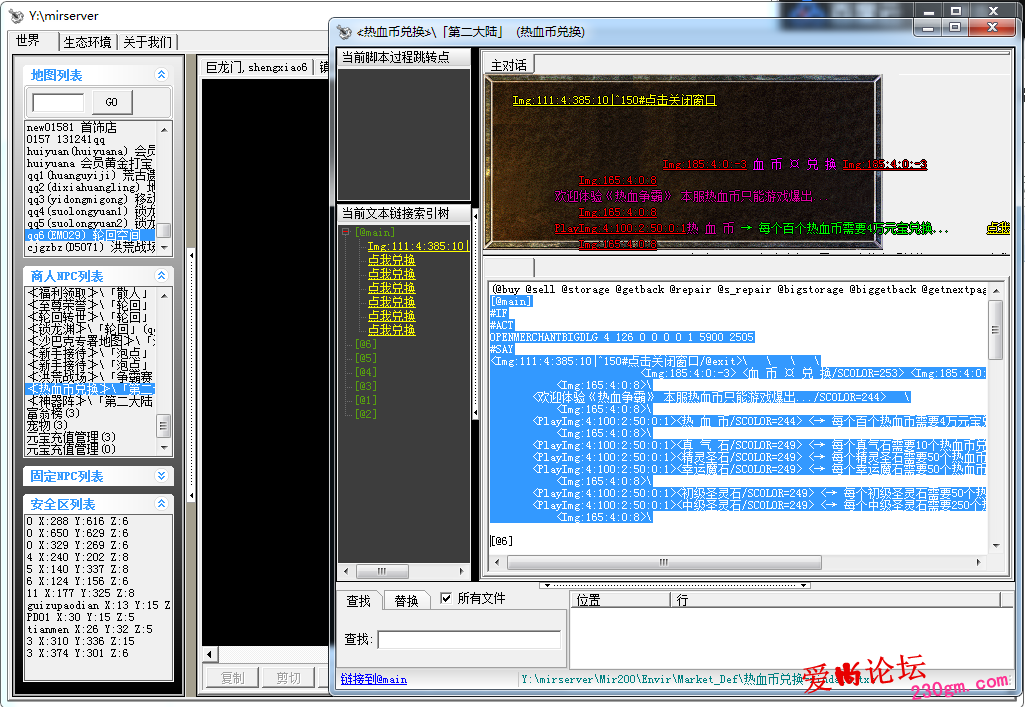Click the link tree scroll right arrow
The image size is (1025, 707).
click(462, 571)
